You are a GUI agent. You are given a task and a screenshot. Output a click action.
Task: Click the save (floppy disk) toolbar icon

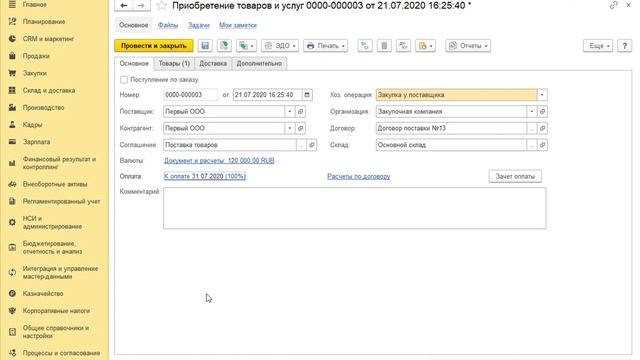pos(205,46)
